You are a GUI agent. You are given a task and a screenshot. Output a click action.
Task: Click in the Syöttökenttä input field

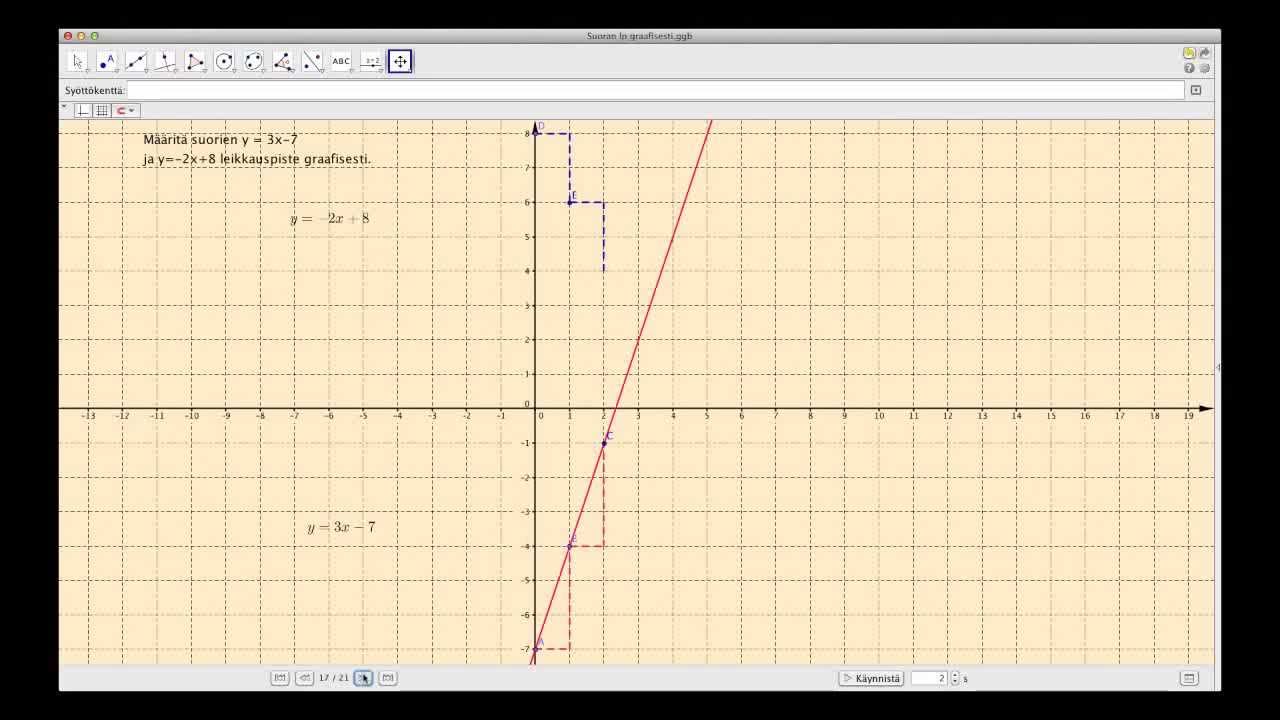tap(655, 90)
